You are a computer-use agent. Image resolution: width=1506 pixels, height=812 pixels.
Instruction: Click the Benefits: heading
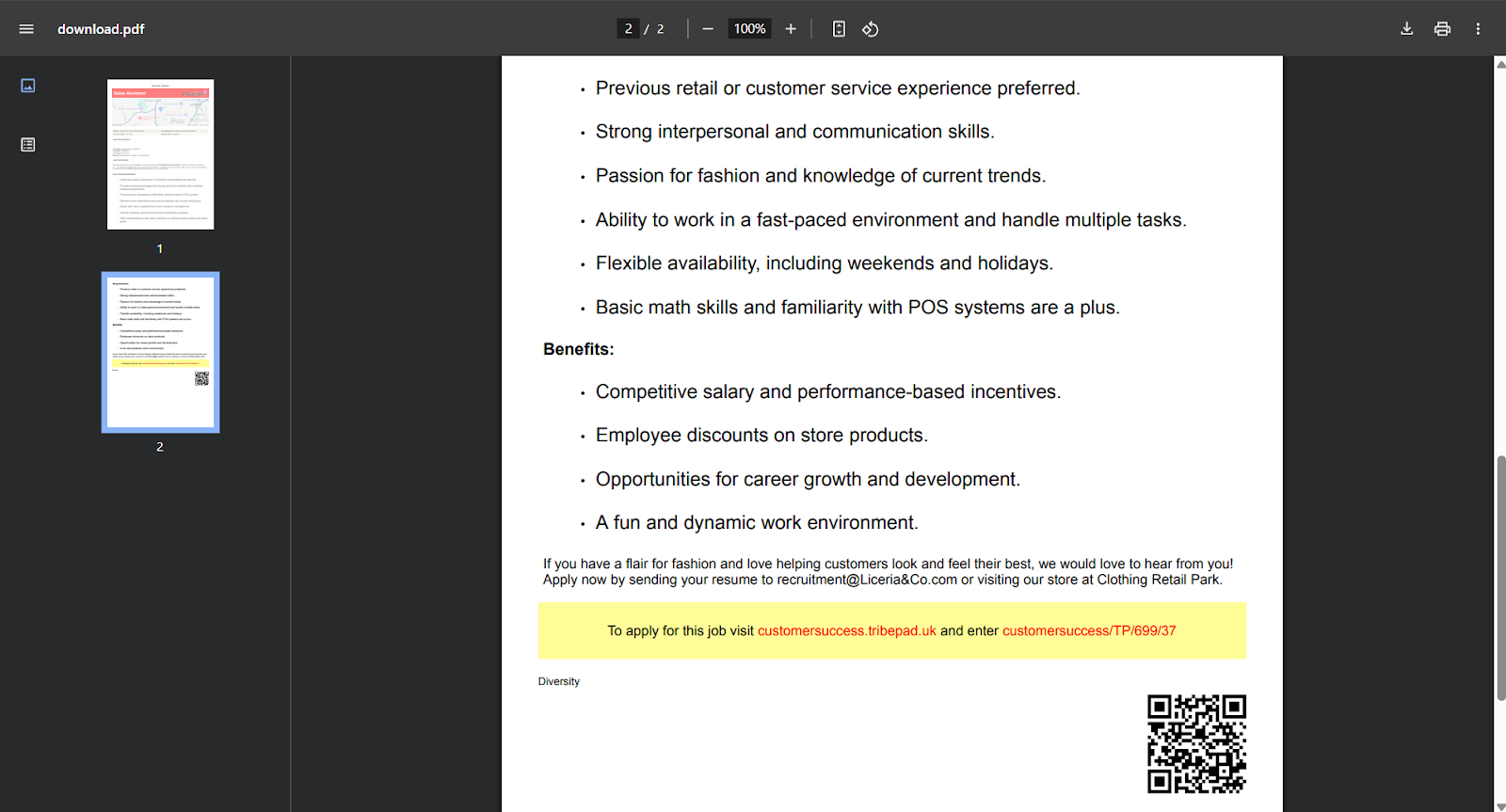(x=578, y=349)
